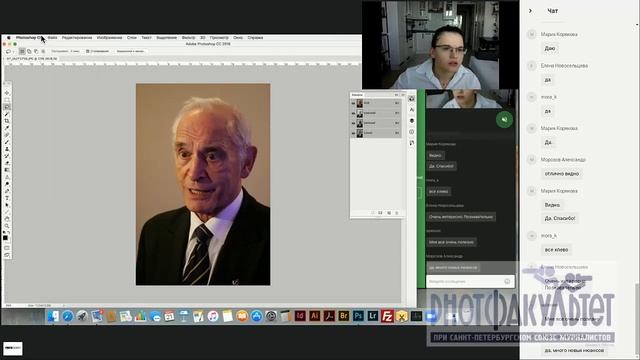Click the Photoshop icon in Dock
The height and width of the screenshot is (360, 640).
coord(358,316)
